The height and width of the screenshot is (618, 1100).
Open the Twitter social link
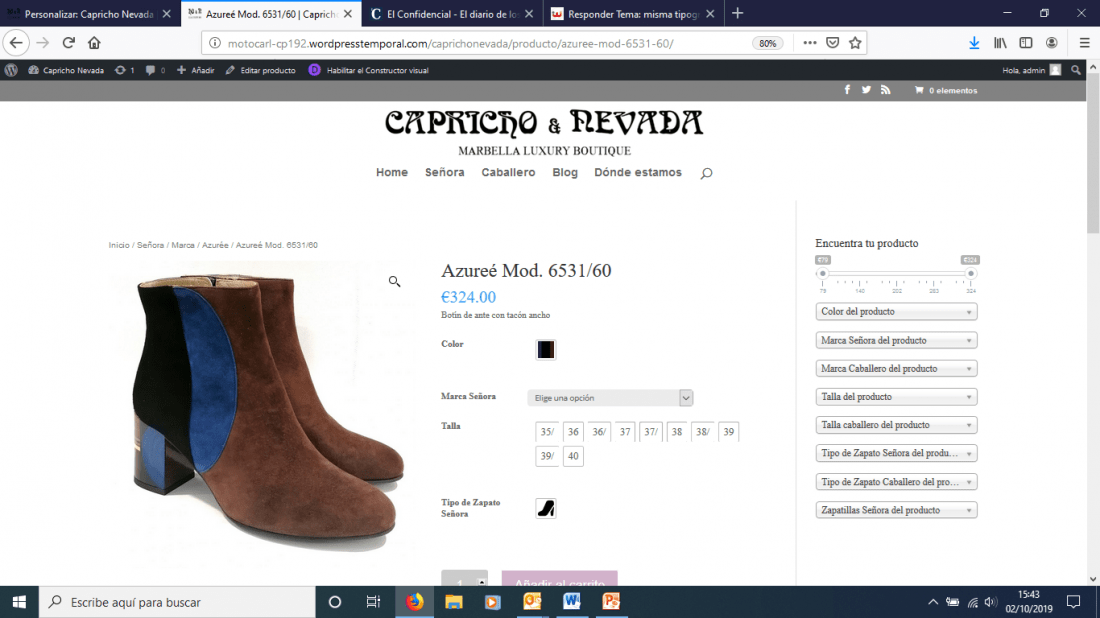pos(866,90)
